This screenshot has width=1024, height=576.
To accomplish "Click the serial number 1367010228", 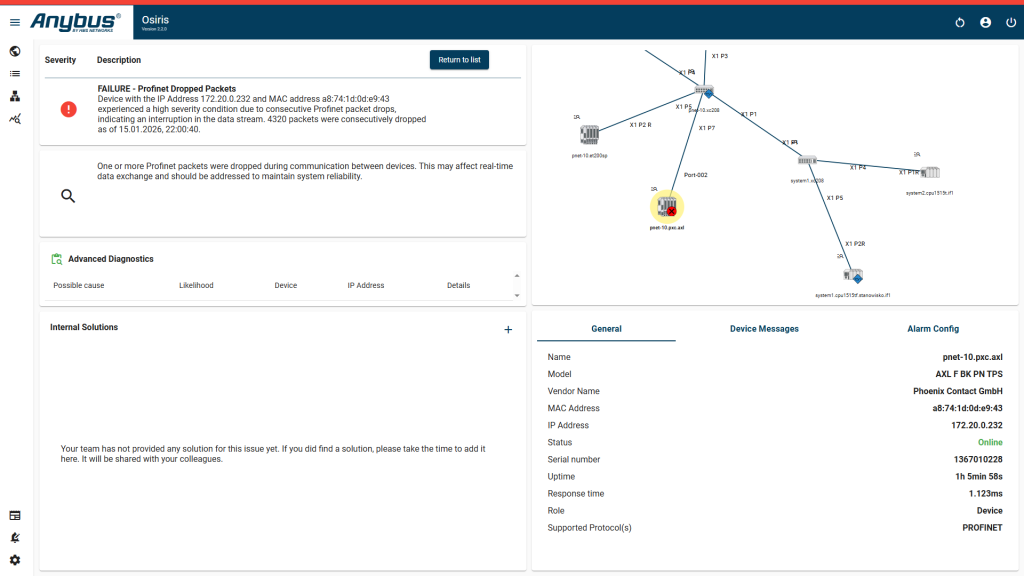I will pyautogui.click(x=978, y=460).
